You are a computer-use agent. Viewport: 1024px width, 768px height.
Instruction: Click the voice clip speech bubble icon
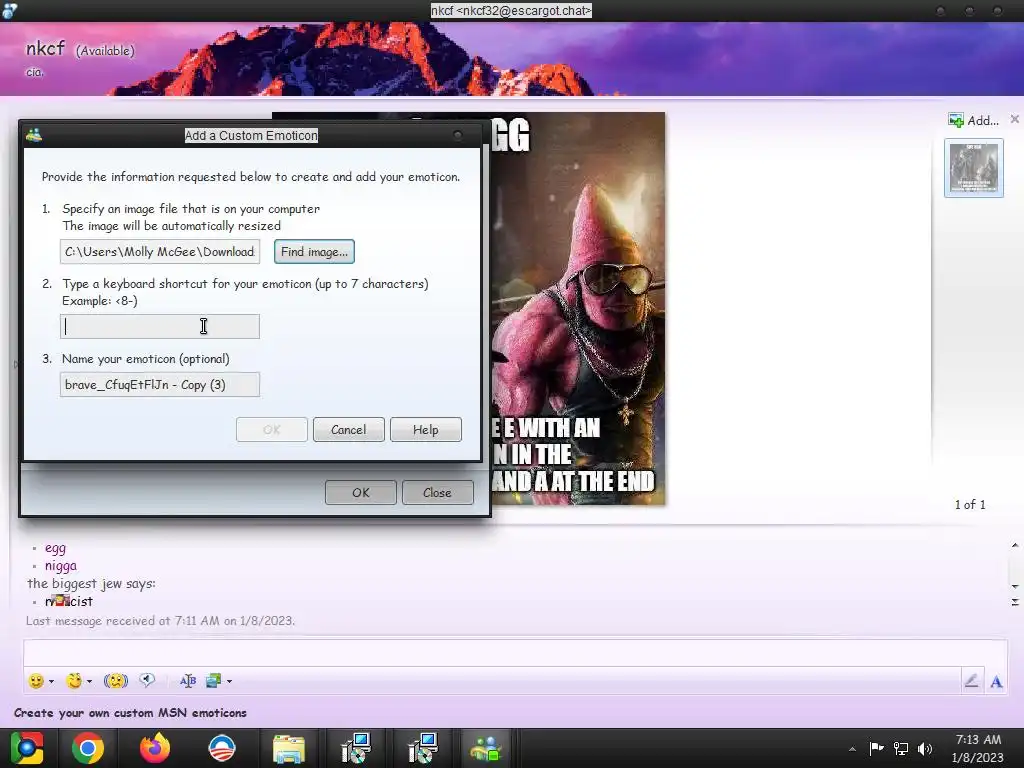tap(148, 680)
